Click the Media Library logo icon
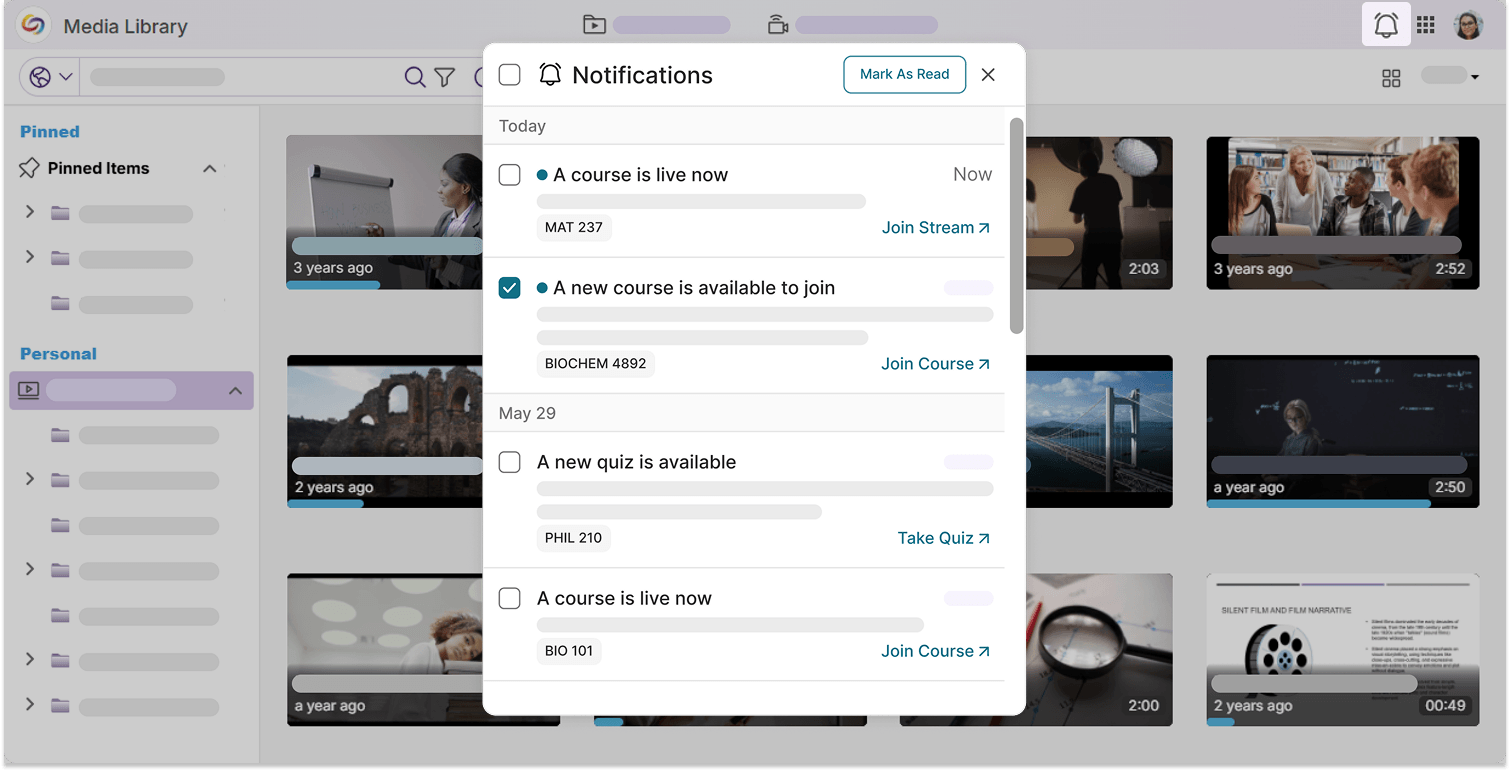 (33, 26)
